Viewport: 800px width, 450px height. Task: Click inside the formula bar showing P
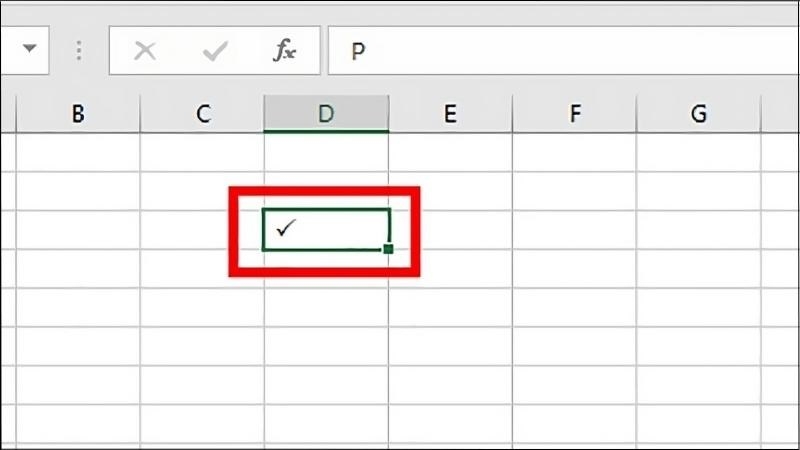pyautogui.click(x=564, y=51)
